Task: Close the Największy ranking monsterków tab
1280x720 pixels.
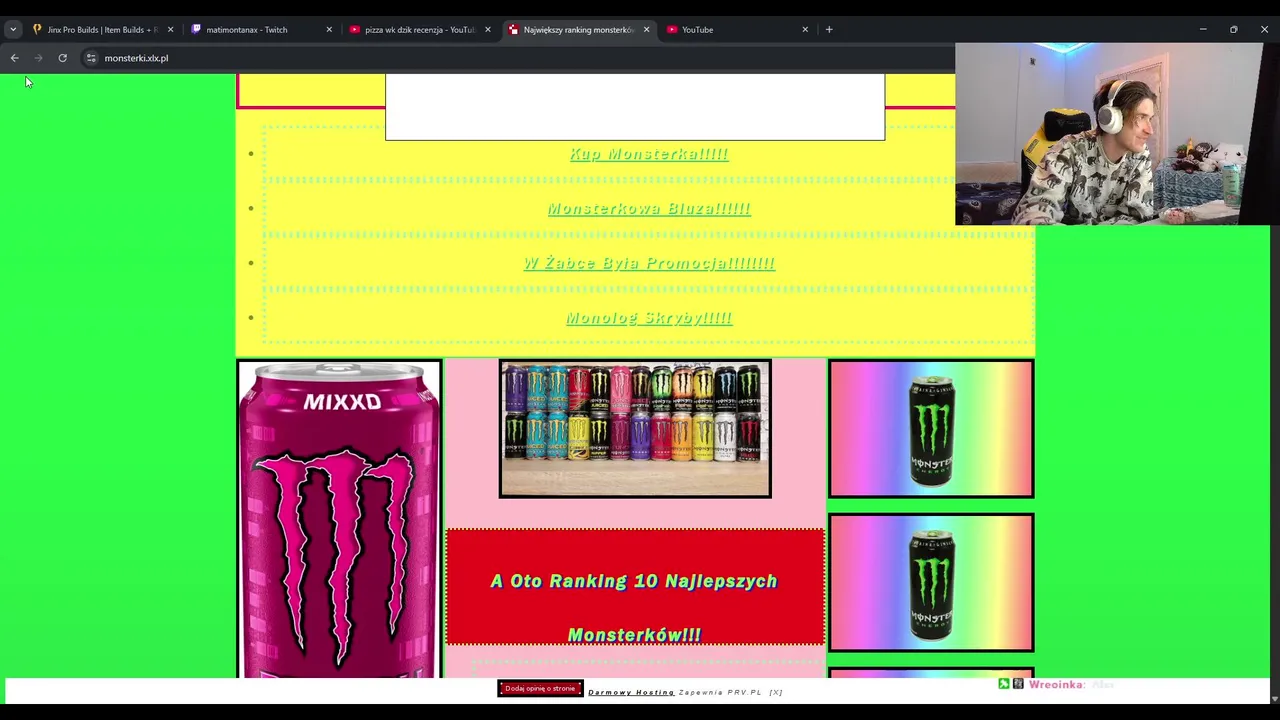Action: tap(646, 30)
